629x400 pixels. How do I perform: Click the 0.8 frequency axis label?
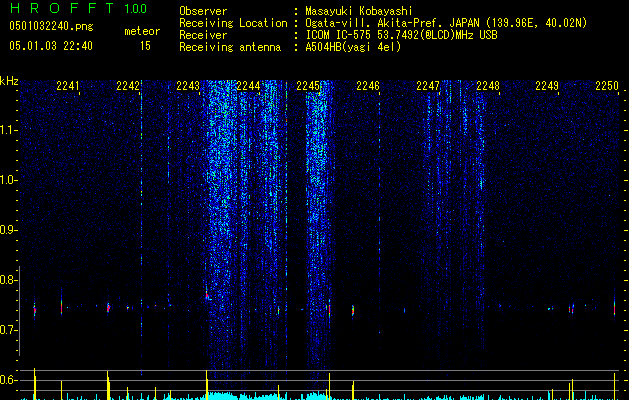(8, 280)
